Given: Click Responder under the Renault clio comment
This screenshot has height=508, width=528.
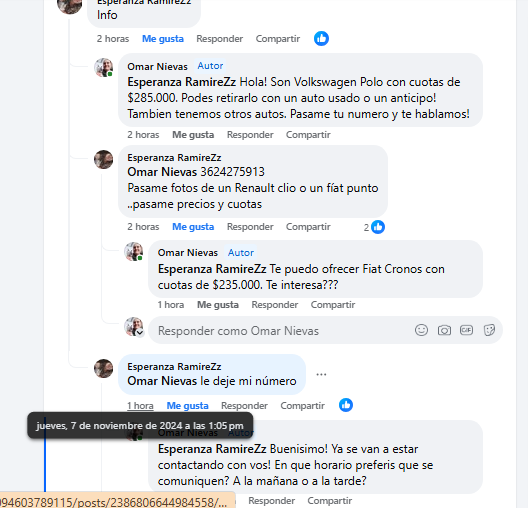Looking at the screenshot, I should (x=250, y=227).
